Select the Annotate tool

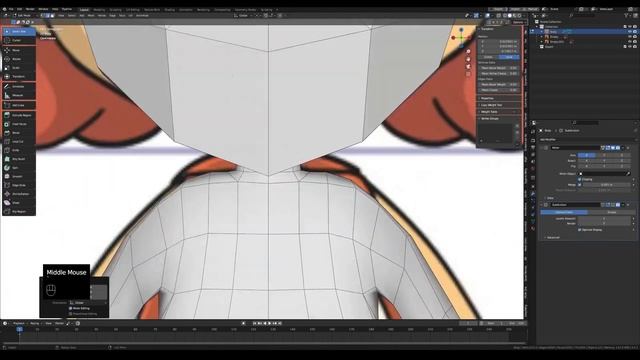(x=19, y=87)
